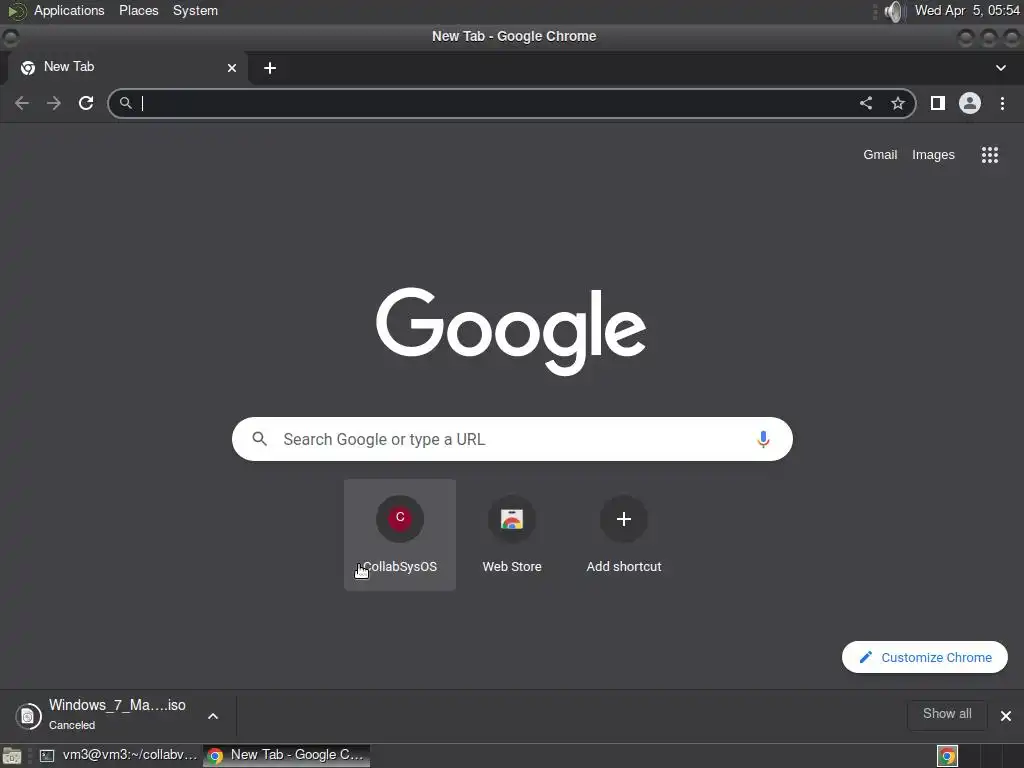Bookmark this tab with the star icon
This screenshot has height=768, width=1024.
[898, 103]
